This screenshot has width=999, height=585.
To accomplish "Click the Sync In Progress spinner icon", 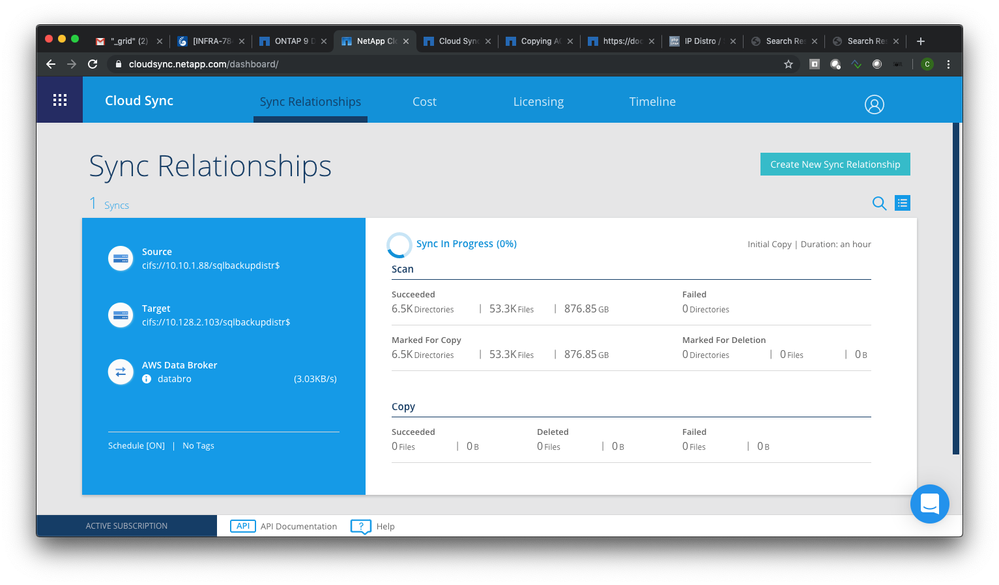I will tap(399, 245).
